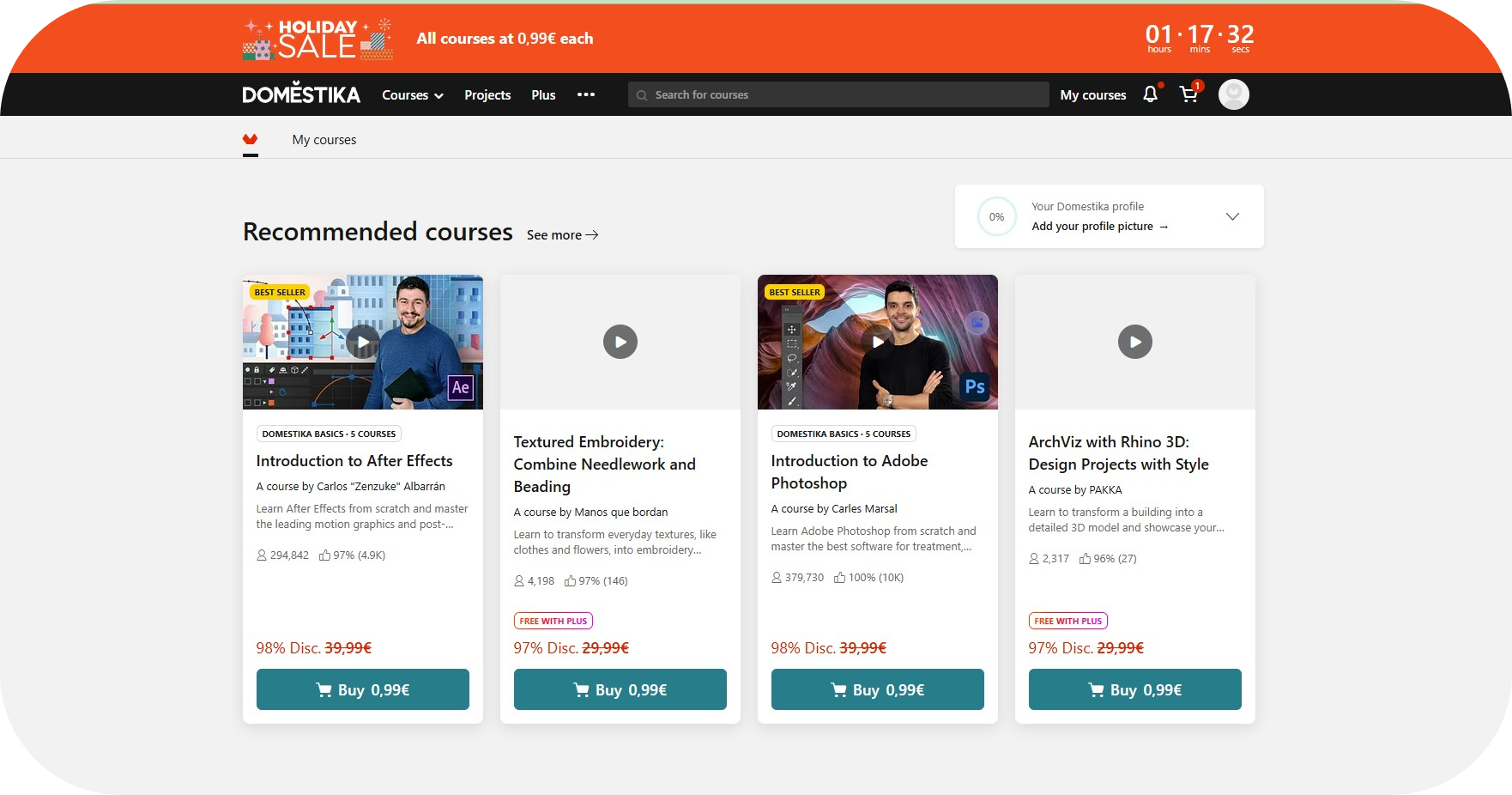Viewport: 1512px width, 795px height.
Task: Expand the Domestika profile panel chevron
Action: point(1232,216)
